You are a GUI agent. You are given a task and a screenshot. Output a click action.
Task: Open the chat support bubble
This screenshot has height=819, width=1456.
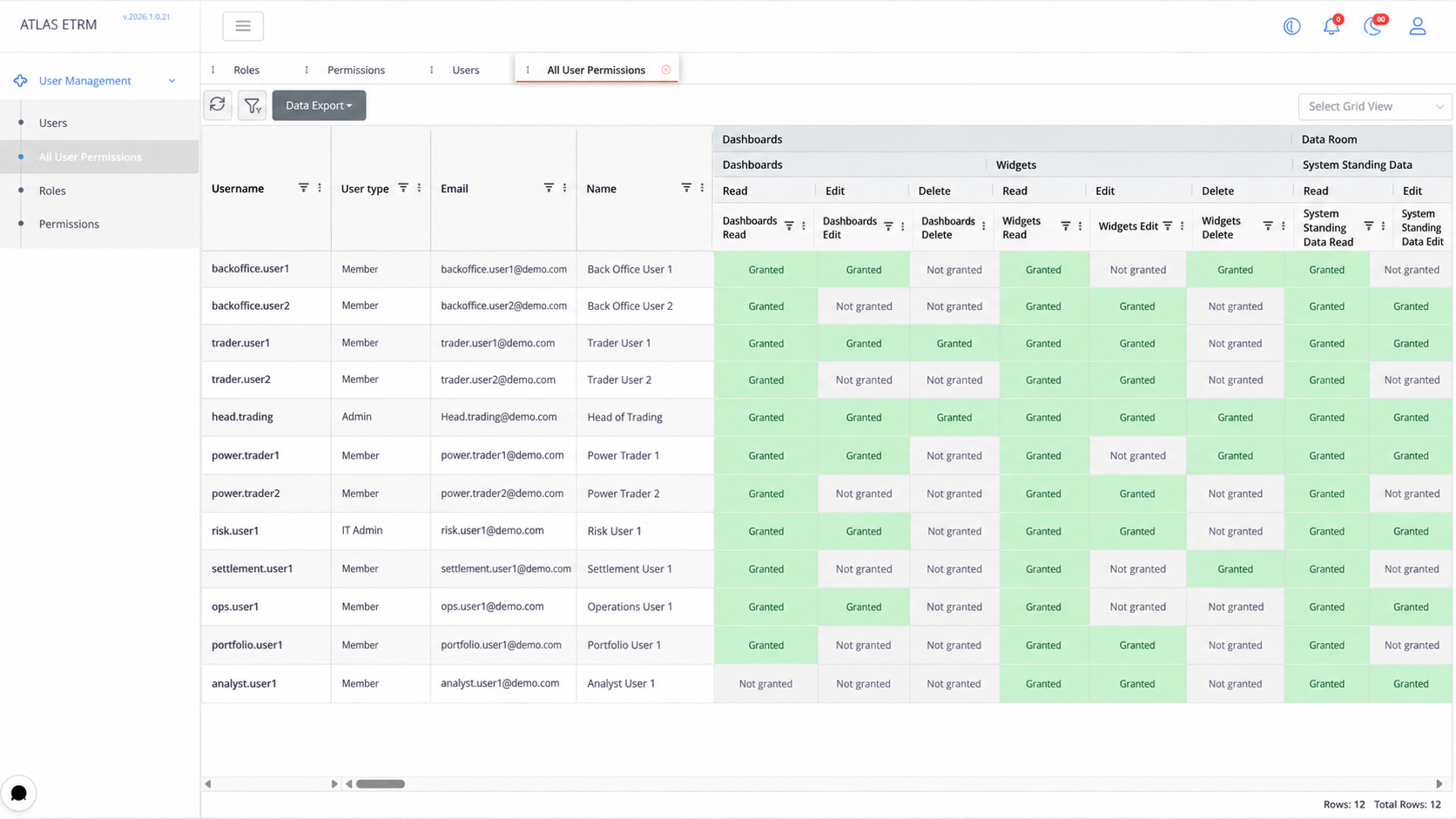pyautogui.click(x=18, y=793)
